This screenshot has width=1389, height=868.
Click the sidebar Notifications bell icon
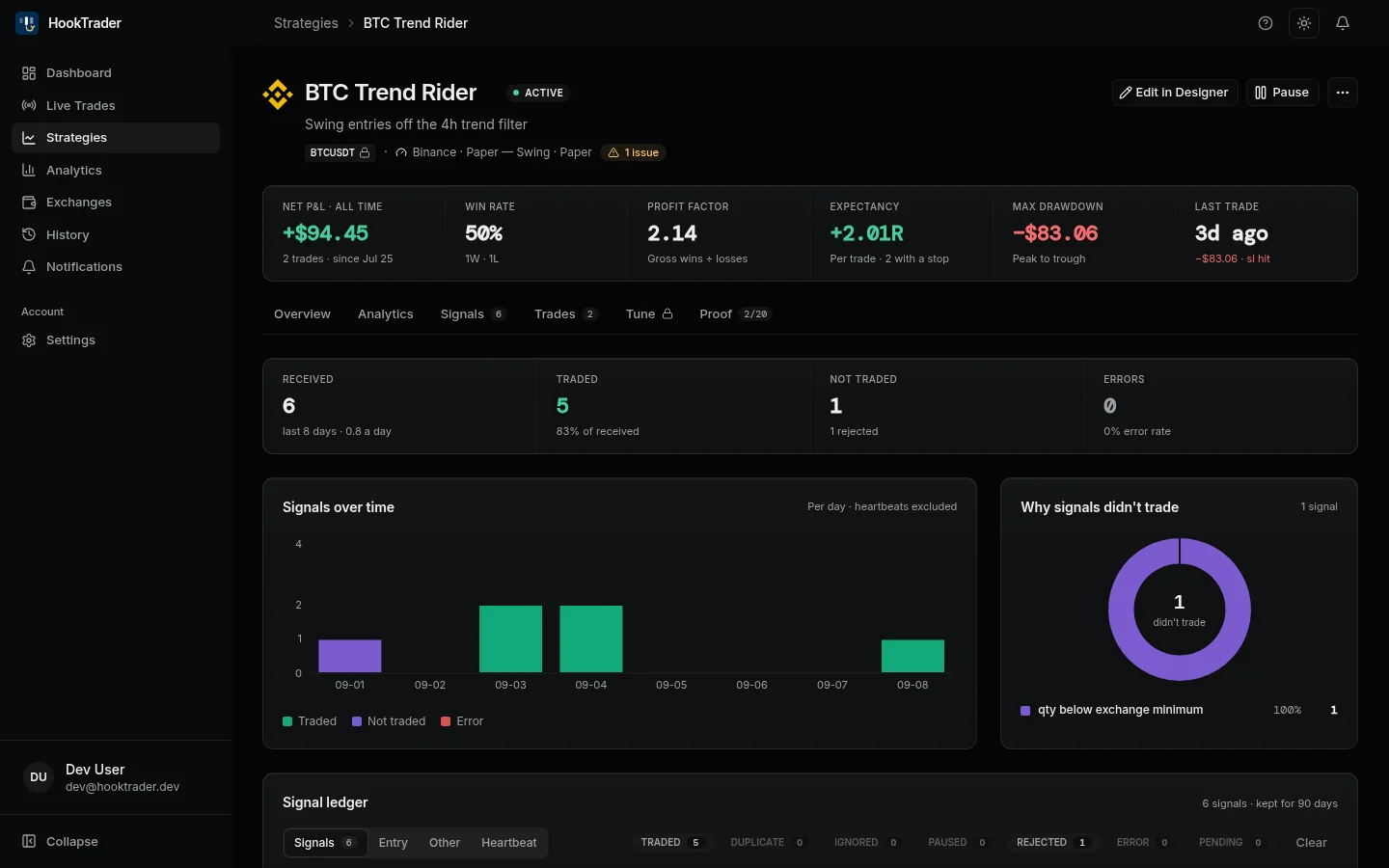(x=29, y=267)
